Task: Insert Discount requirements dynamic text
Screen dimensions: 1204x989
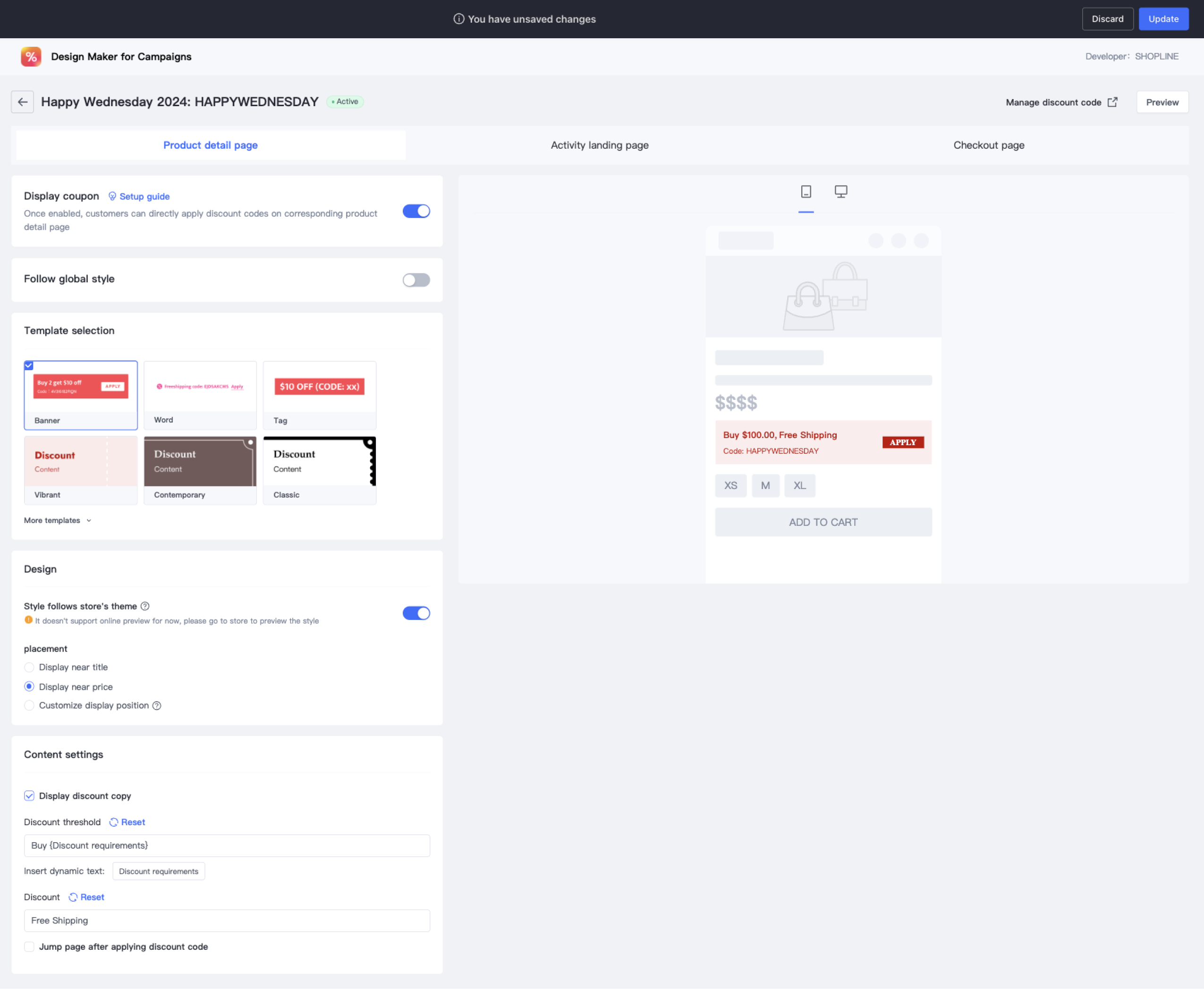Action: coord(158,871)
